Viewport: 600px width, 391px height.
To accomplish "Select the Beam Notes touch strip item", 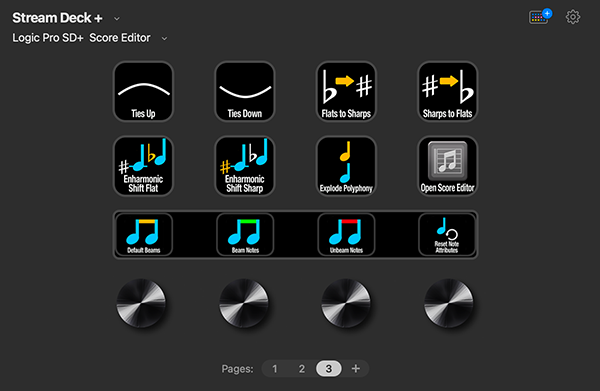I will coord(245,235).
